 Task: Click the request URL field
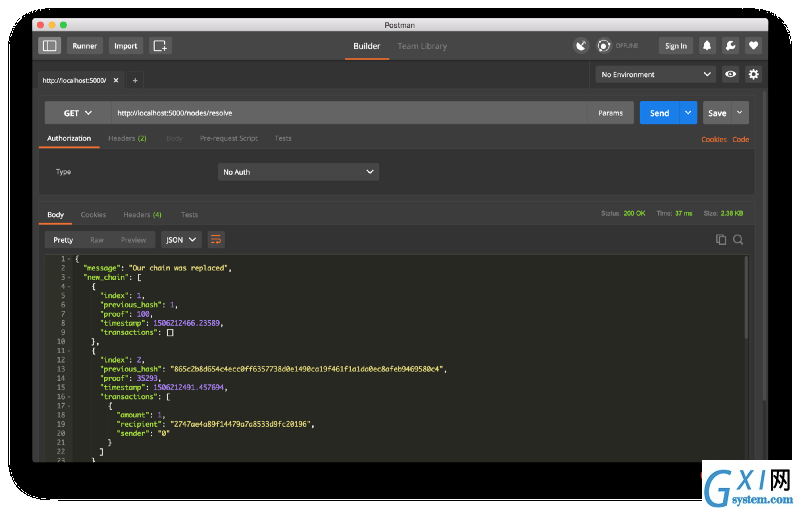(x=349, y=113)
